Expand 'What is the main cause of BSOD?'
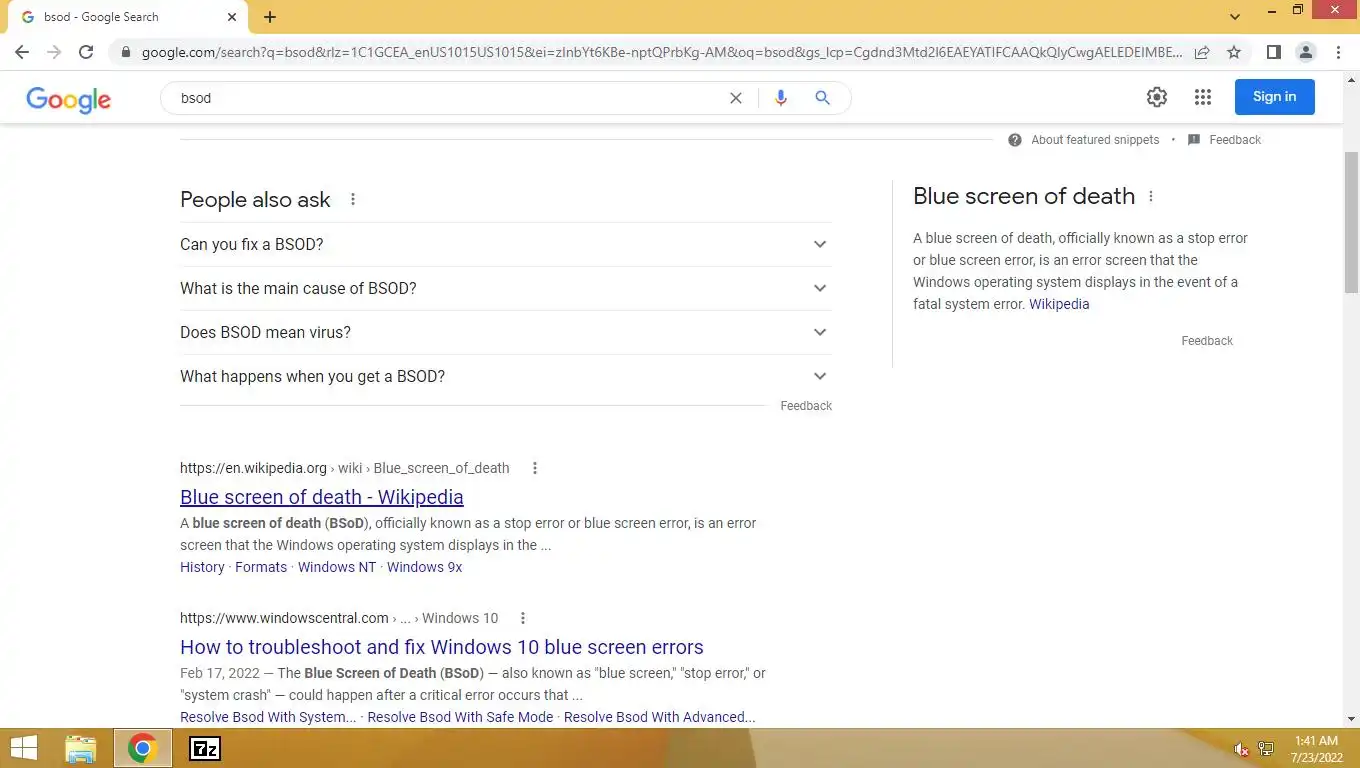The image size is (1360, 768). click(x=505, y=288)
